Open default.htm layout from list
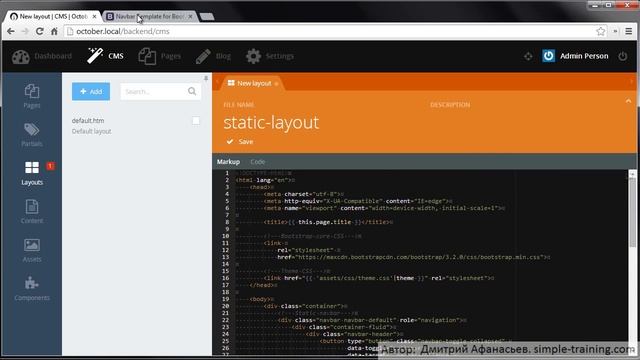This screenshot has height=360, width=640. pyautogui.click(x=88, y=121)
